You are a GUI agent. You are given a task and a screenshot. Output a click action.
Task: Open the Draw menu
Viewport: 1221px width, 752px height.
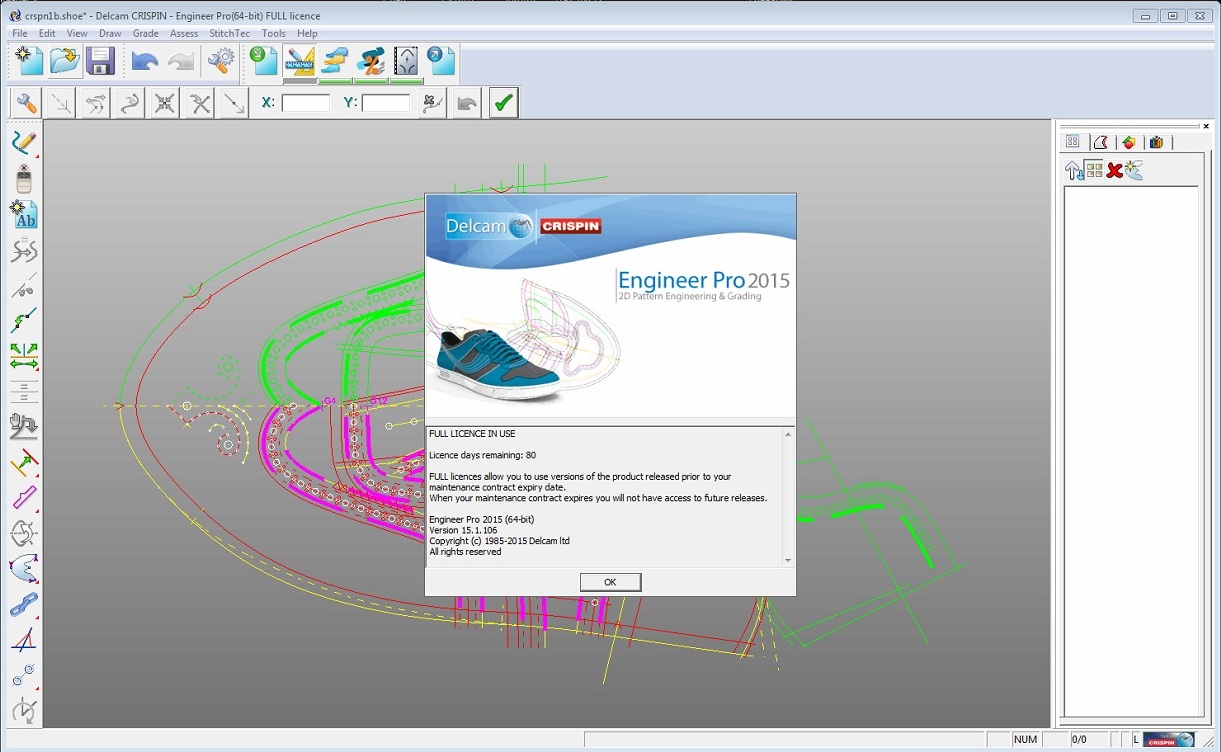coord(110,33)
